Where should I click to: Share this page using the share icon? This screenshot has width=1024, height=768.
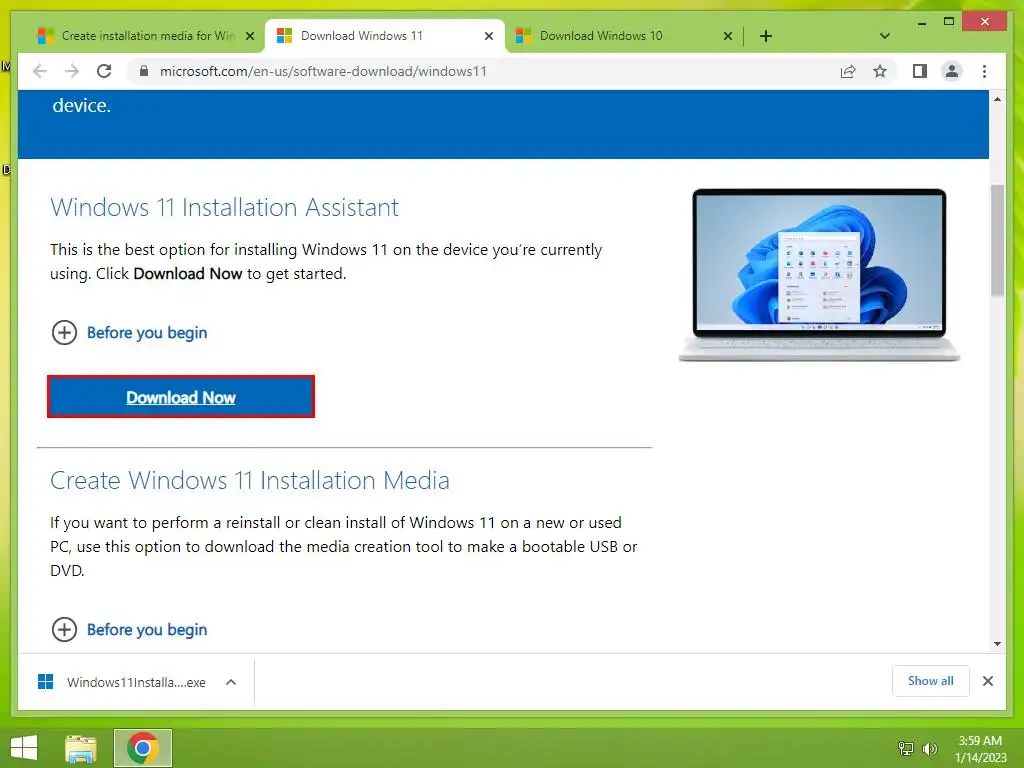click(x=848, y=71)
